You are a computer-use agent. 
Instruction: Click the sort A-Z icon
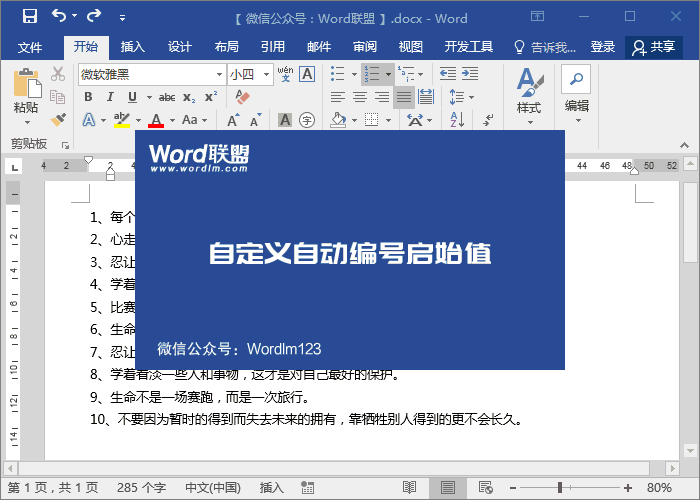457,120
